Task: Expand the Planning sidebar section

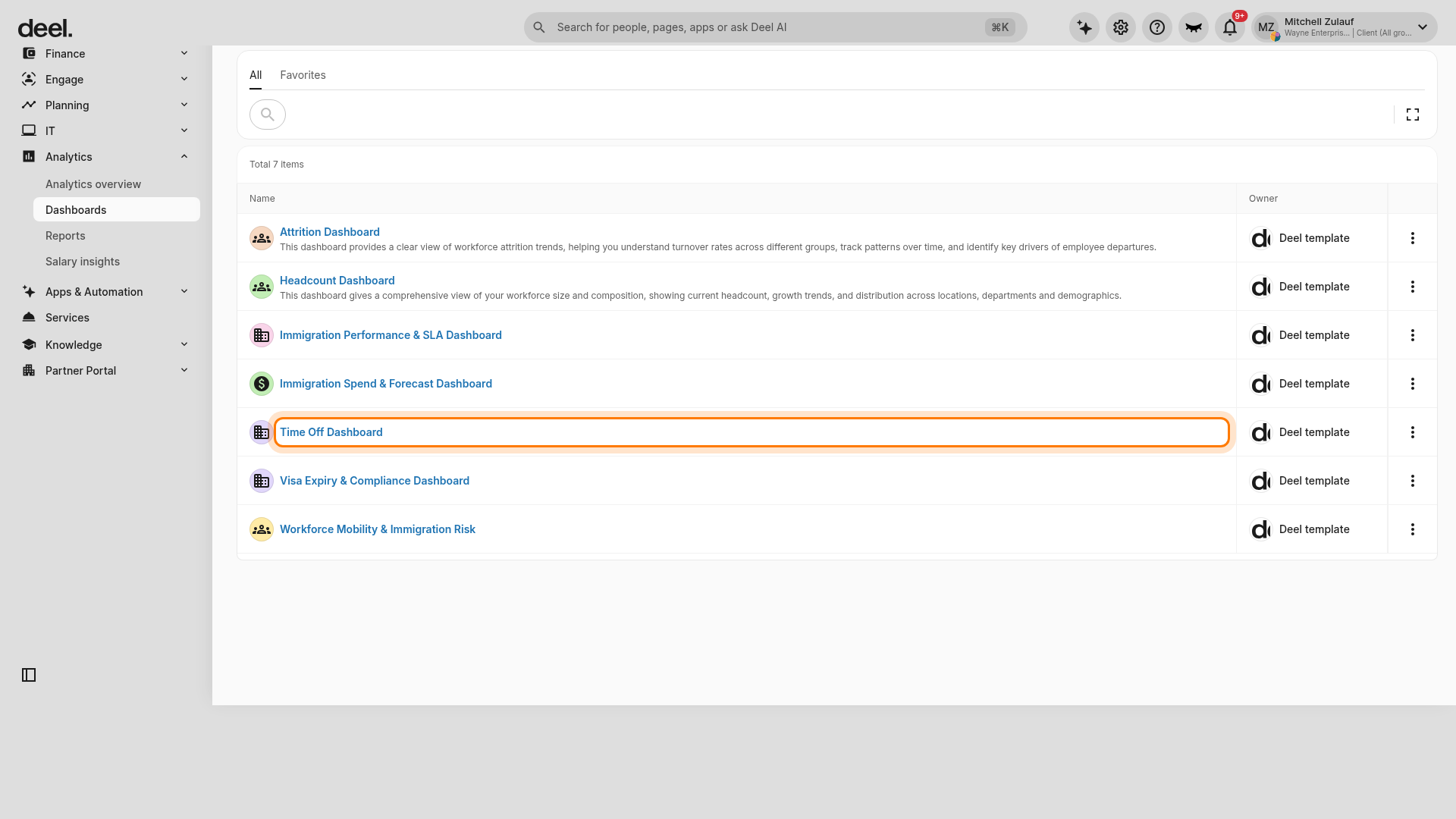Action: click(106, 105)
